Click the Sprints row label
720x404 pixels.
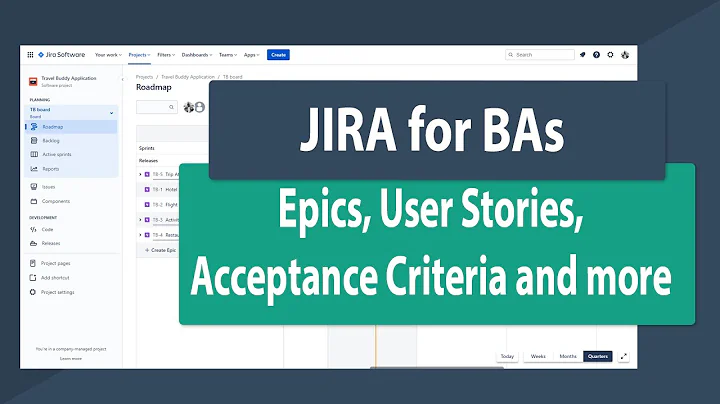[147, 148]
